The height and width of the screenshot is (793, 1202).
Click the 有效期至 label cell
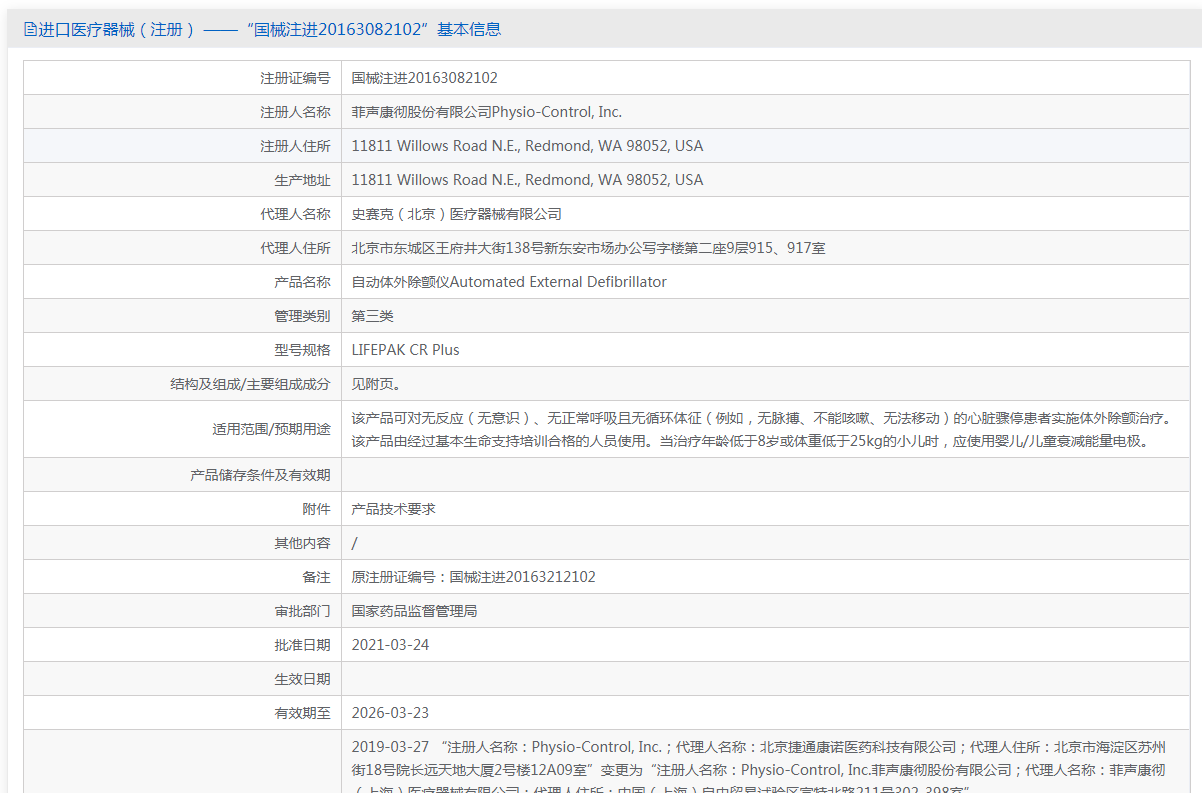click(183, 713)
